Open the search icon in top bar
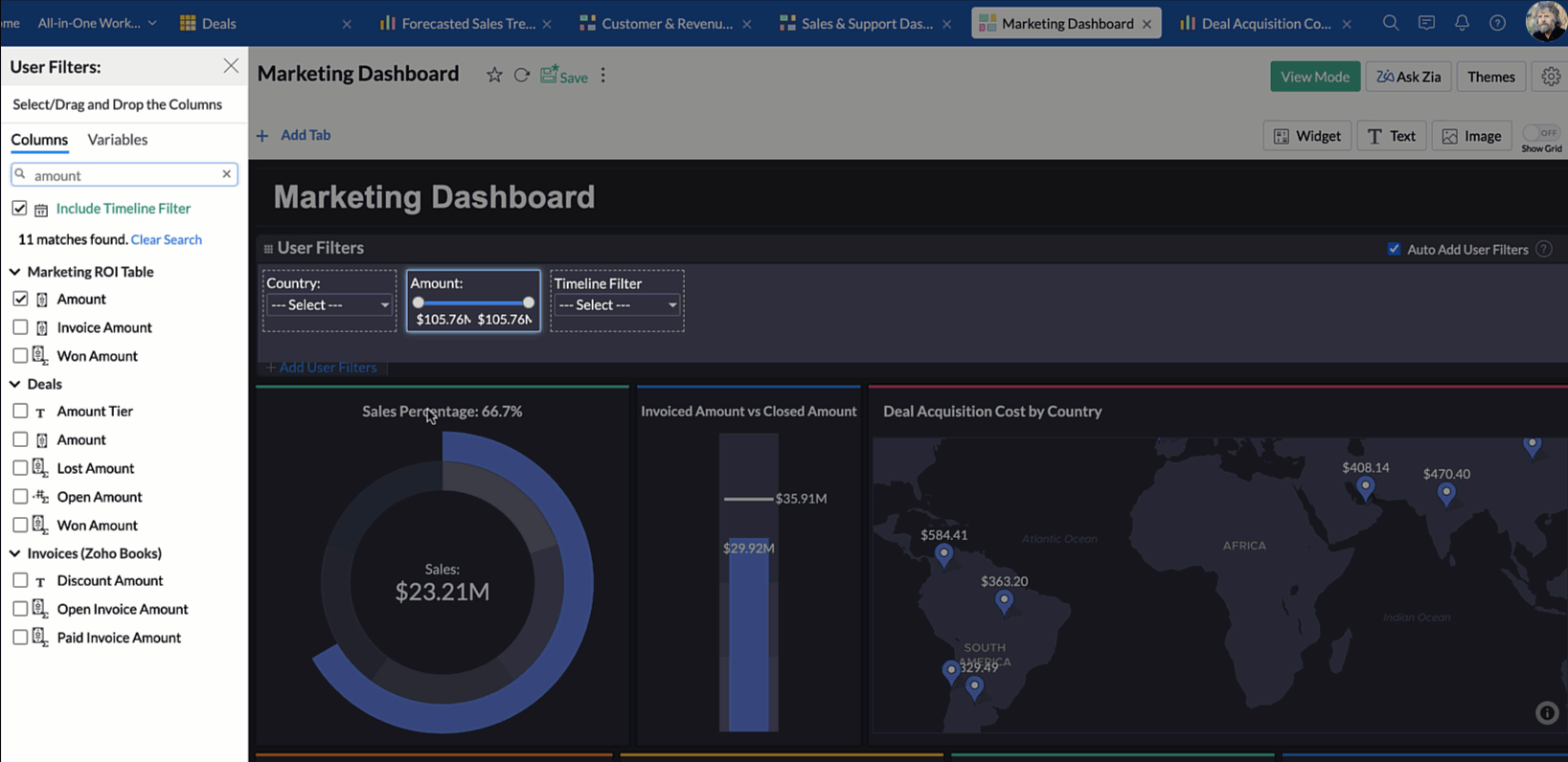 coord(1391,23)
